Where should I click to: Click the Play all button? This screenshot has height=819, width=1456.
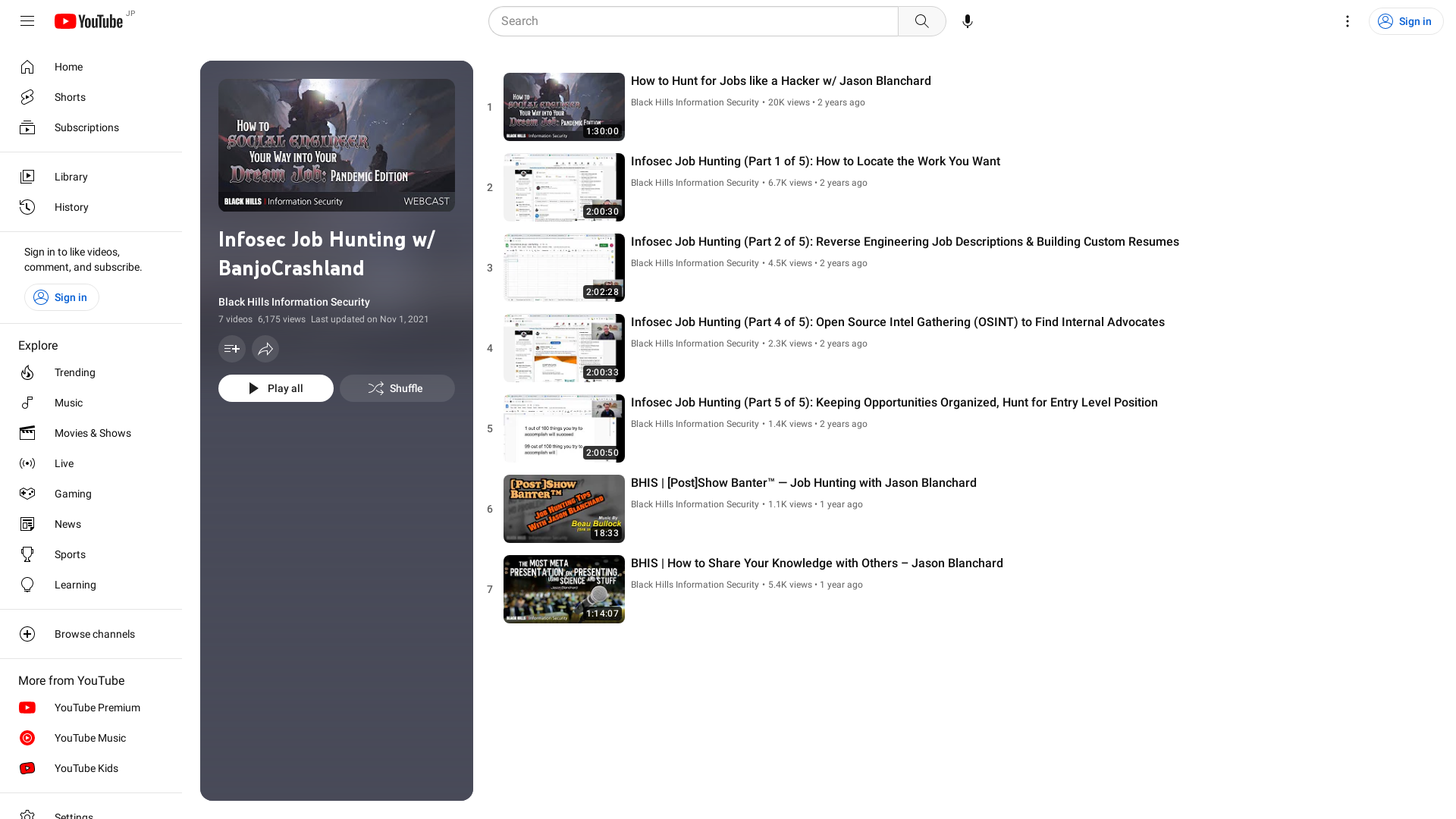click(x=276, y=388)
